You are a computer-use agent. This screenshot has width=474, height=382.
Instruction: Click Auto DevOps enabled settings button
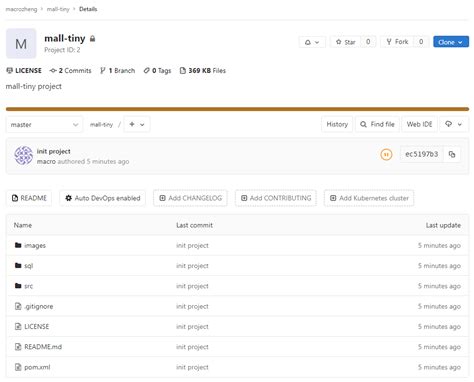(x=103, y=198)
